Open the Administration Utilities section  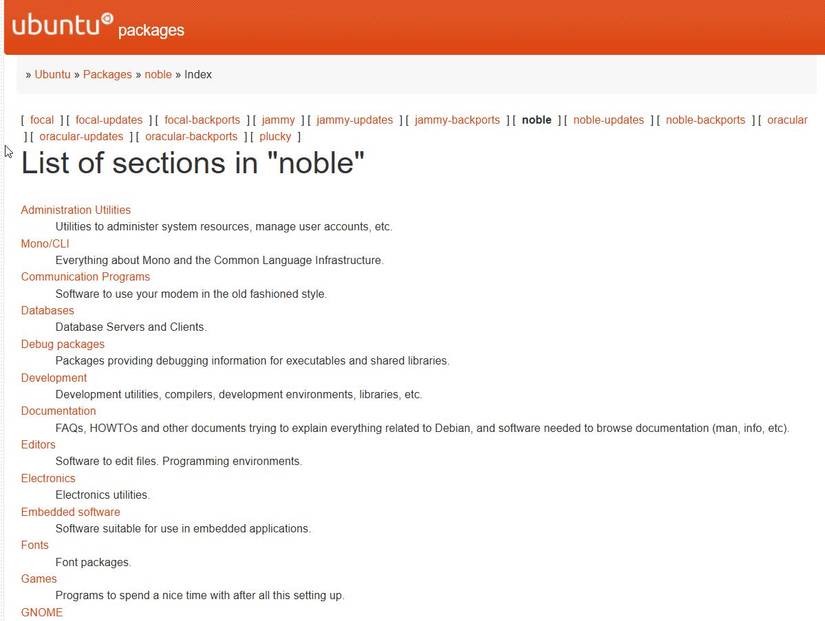(76, 210)
